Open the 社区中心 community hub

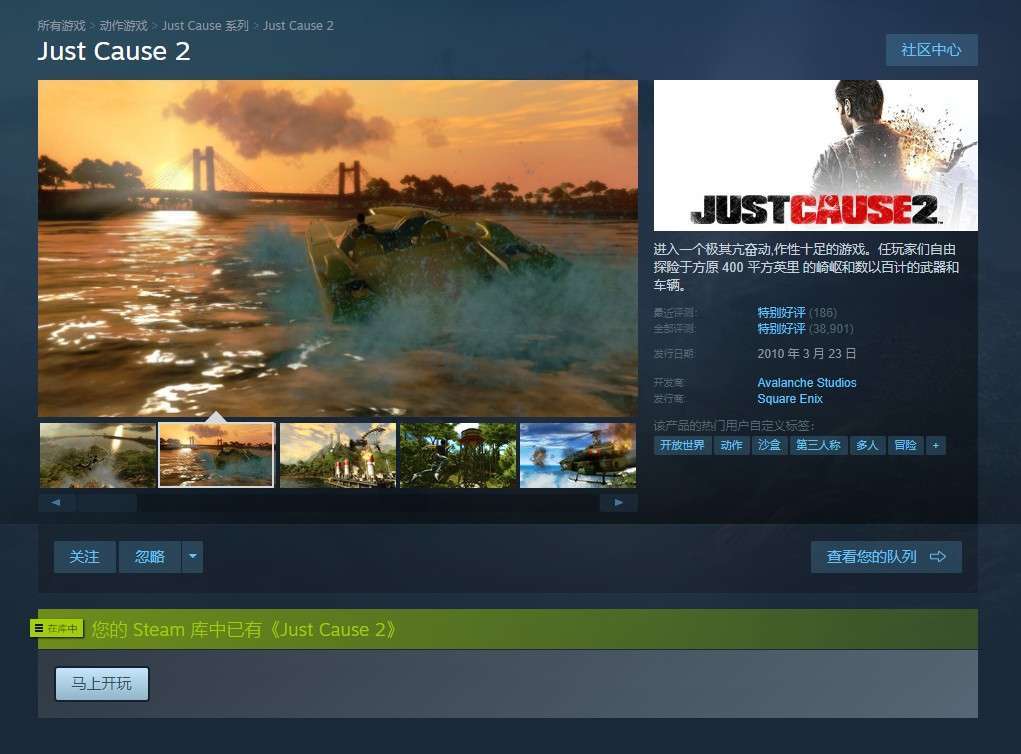[x=931, y=50]
